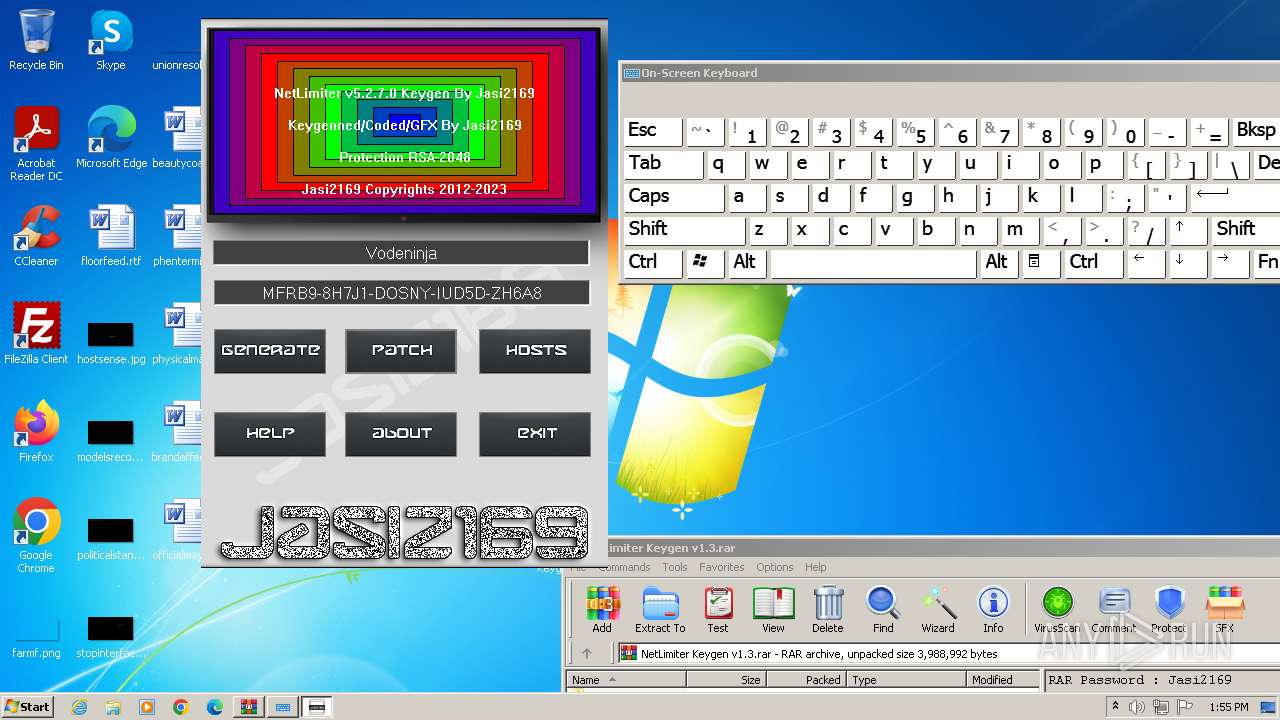Open Recycle Bin desktop icon
The image size is (1280, 720).
[x=36, y=40]
